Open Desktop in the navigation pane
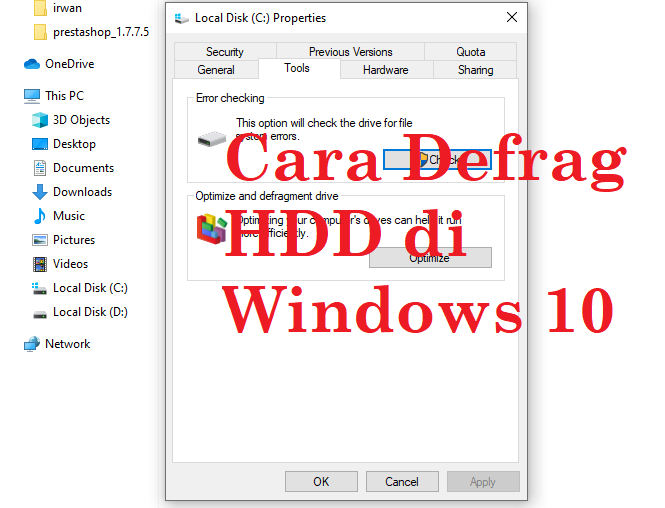The image size is (665, 508). (x=74, y=144)
